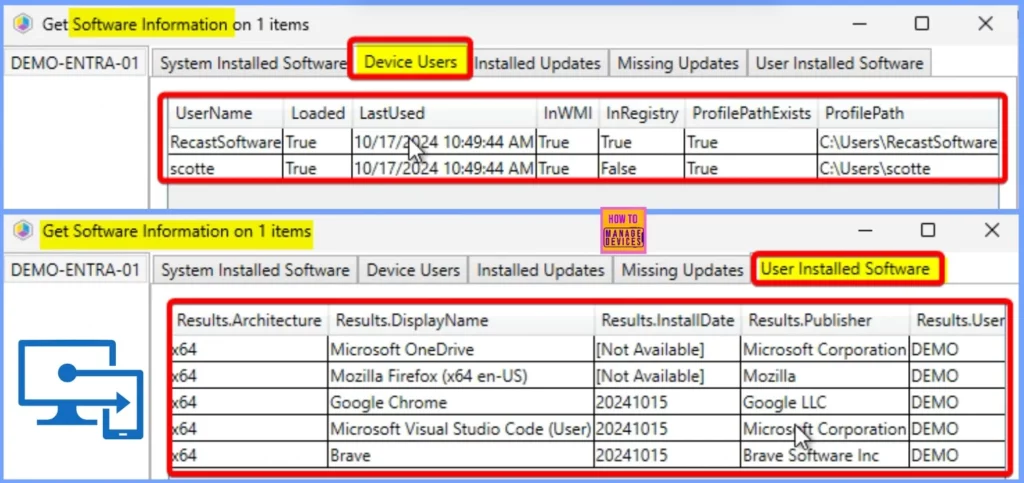Sort by InRegistry column header
Viewport: 1024px width, 483px height.
[641, 113]
